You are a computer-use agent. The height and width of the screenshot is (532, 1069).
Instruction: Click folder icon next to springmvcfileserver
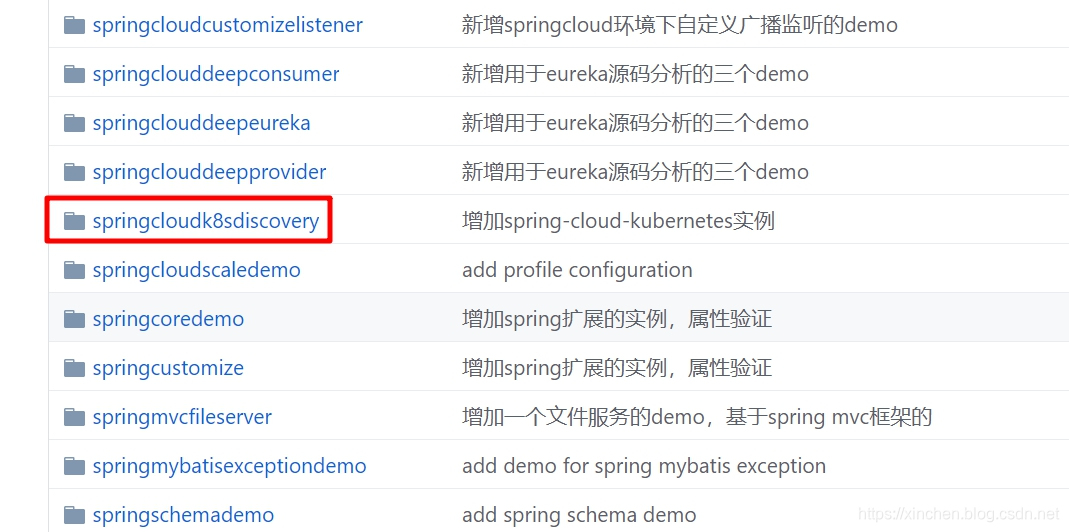click(x=74, y=417)
